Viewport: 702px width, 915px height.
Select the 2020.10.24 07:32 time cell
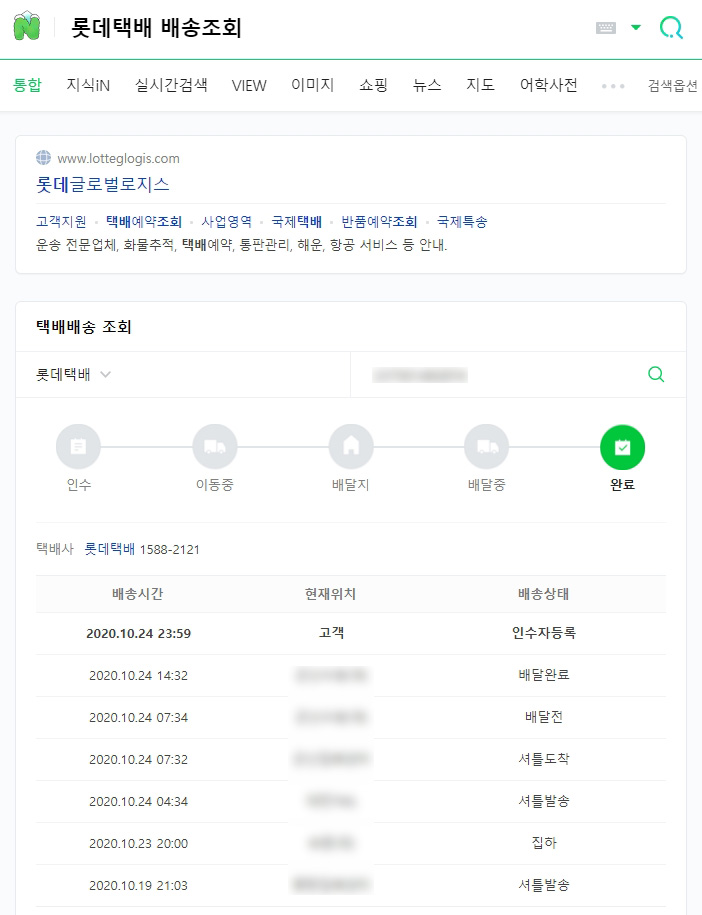tap(138, 760)
